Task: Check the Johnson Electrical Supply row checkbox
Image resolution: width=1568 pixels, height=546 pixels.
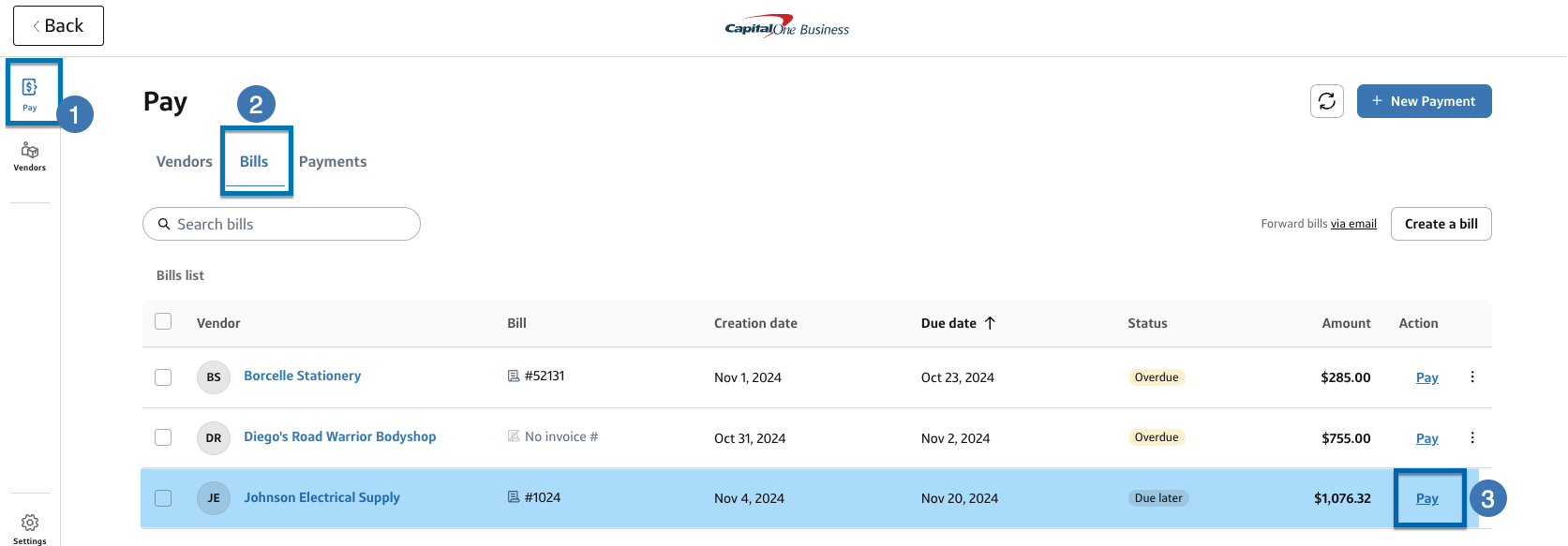Action: pos(162,497)
